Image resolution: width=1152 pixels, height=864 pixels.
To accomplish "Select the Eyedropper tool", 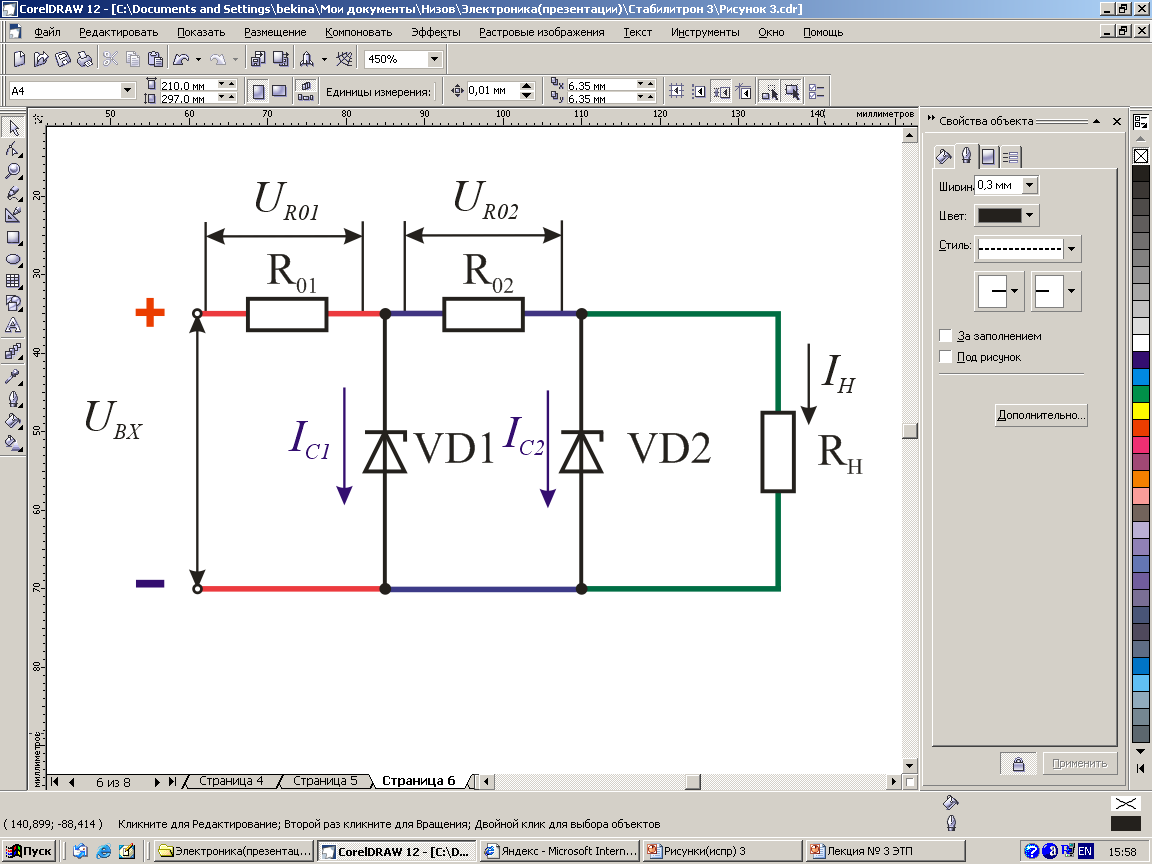I will point(13,377).
